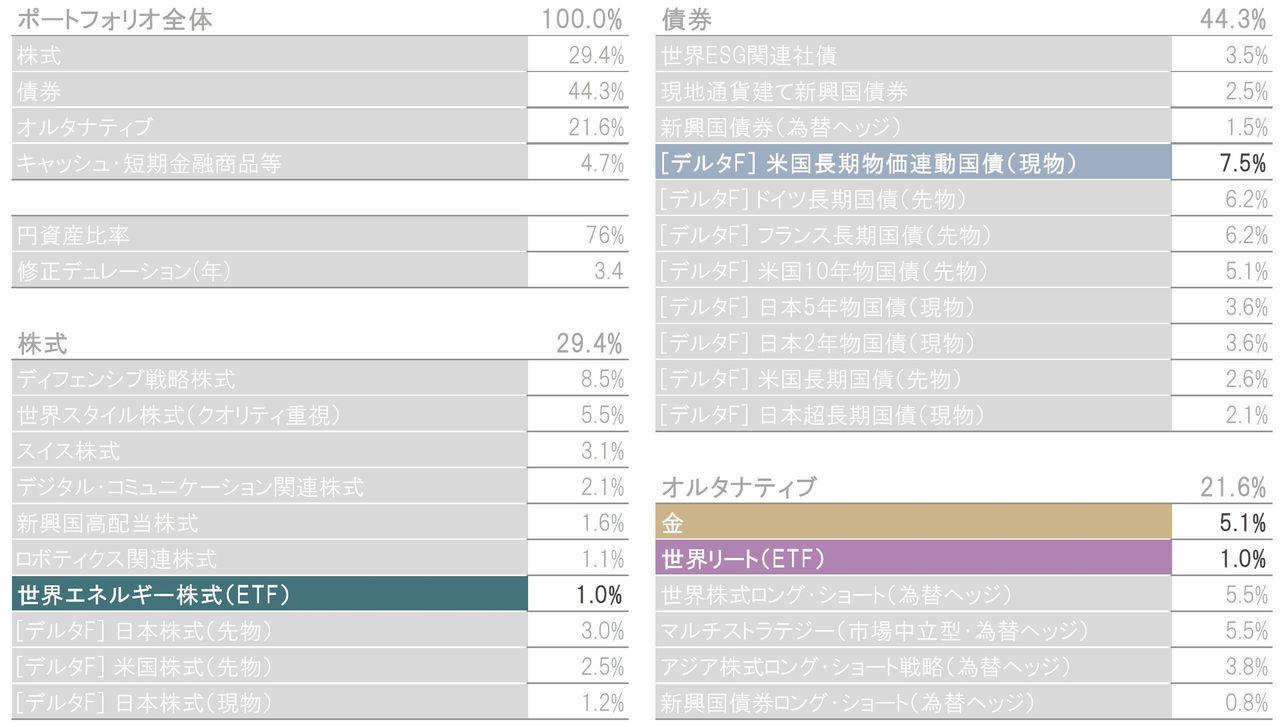Select the ディフェンシブ戦略株式 row
1280x727 pixels.
[320, 379]
